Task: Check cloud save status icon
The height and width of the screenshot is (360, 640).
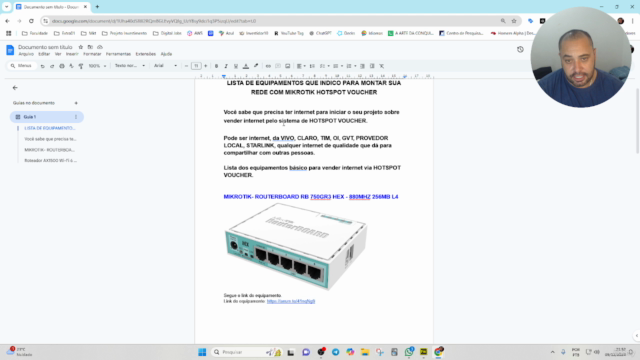Action: (x=100, y=47)
